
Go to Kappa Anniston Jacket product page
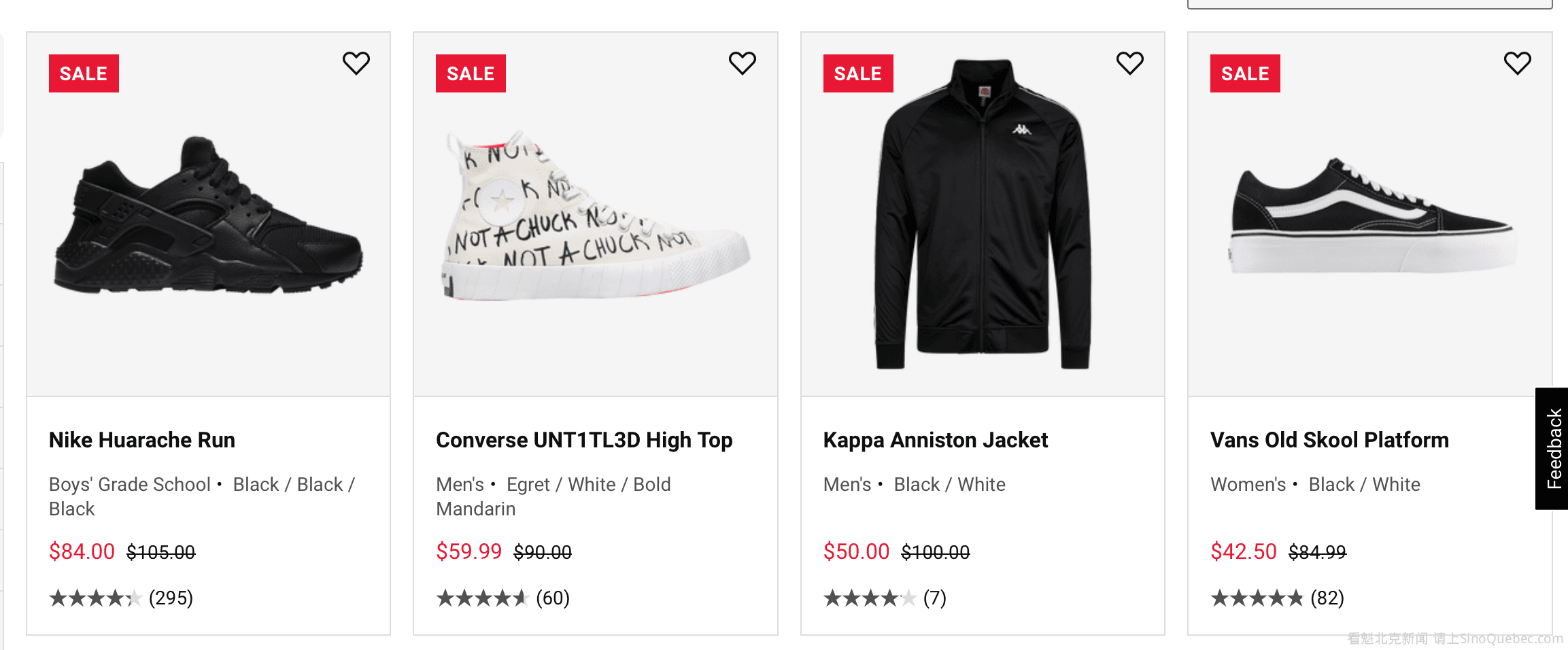click(x=935, y=440)
